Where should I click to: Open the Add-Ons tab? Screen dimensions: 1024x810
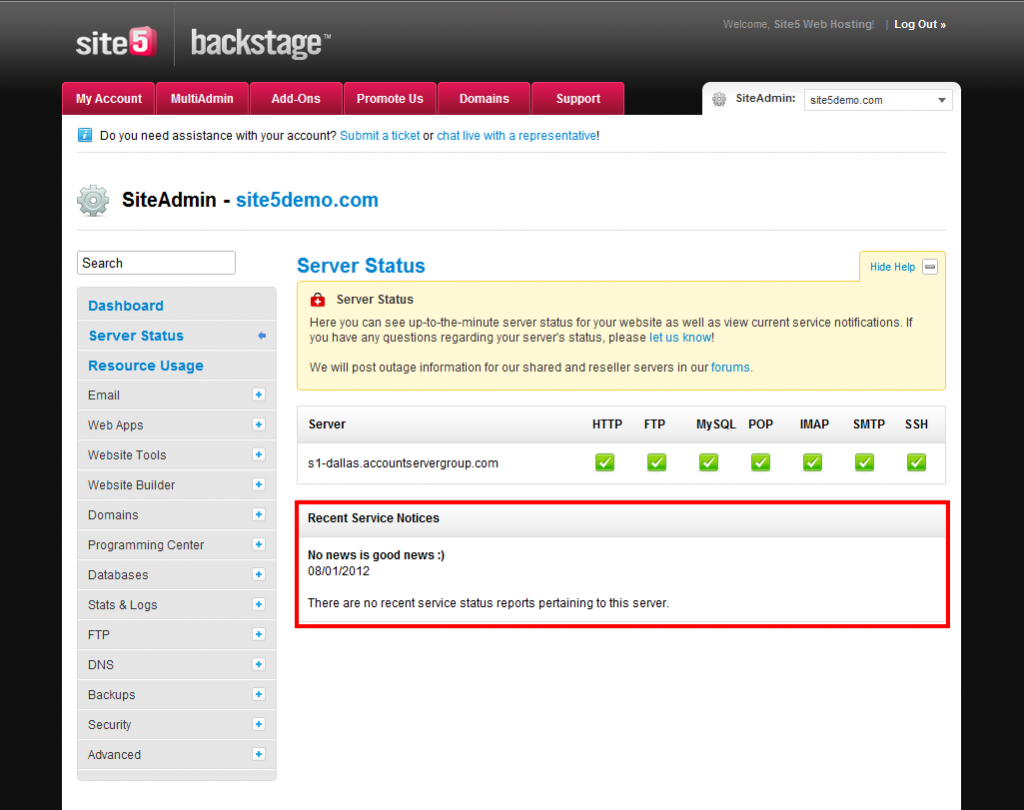pos(296,99)
